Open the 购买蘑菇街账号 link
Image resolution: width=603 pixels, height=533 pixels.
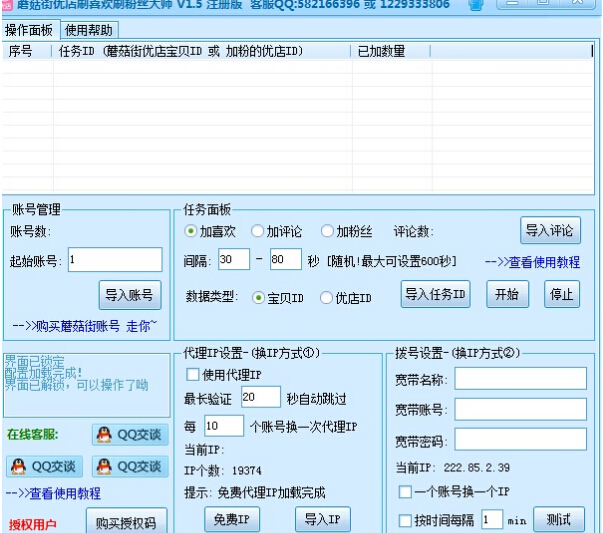tap(84, 326)
